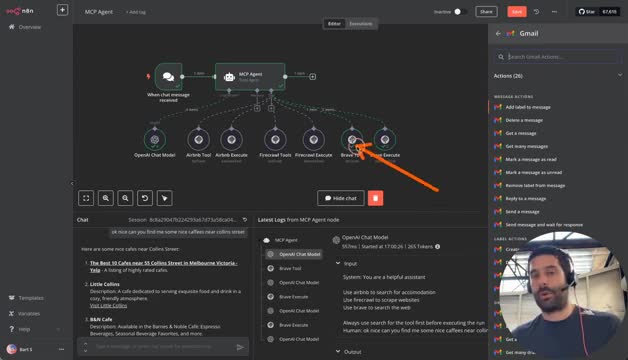This screenshot has height=360, width=628.
Task: Collapse the Actions (26) section
Action: [620, 75]
